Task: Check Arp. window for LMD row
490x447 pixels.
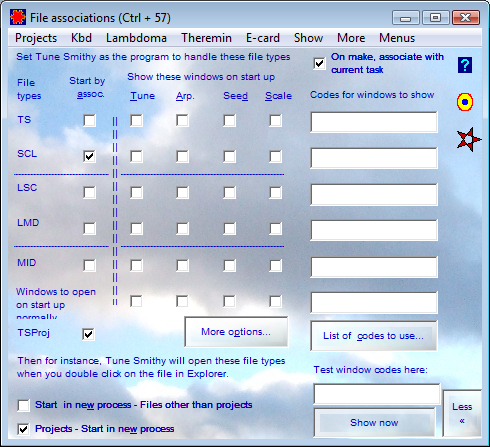Action: (182, 229)
